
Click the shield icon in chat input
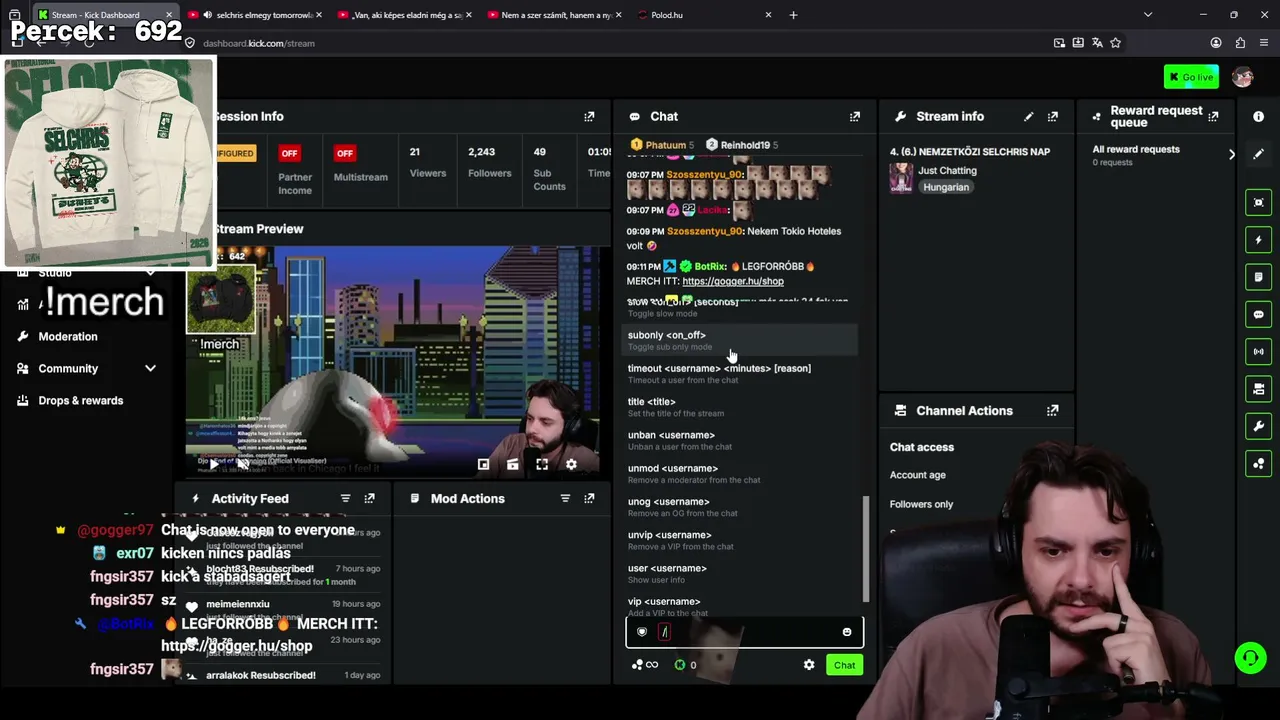[x=642, y=632]
